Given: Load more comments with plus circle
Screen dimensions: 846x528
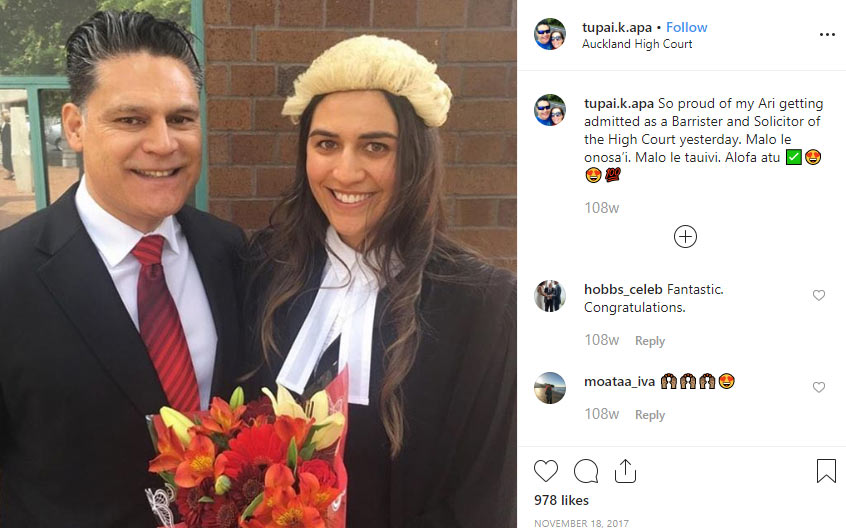Looking at the screenshot, I should pos(685,236).
